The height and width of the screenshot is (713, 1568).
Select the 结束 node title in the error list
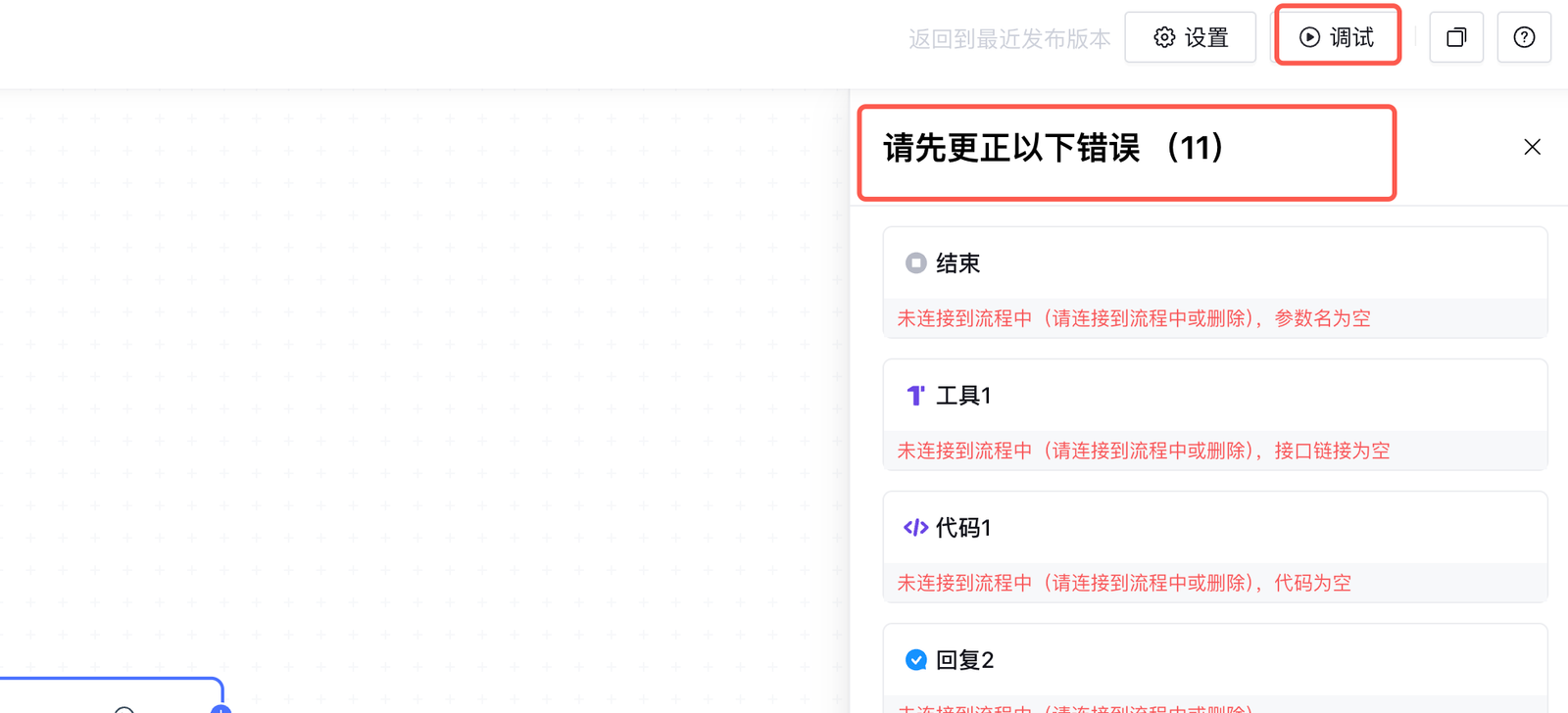pyautogui.click(x=957, y=262)
